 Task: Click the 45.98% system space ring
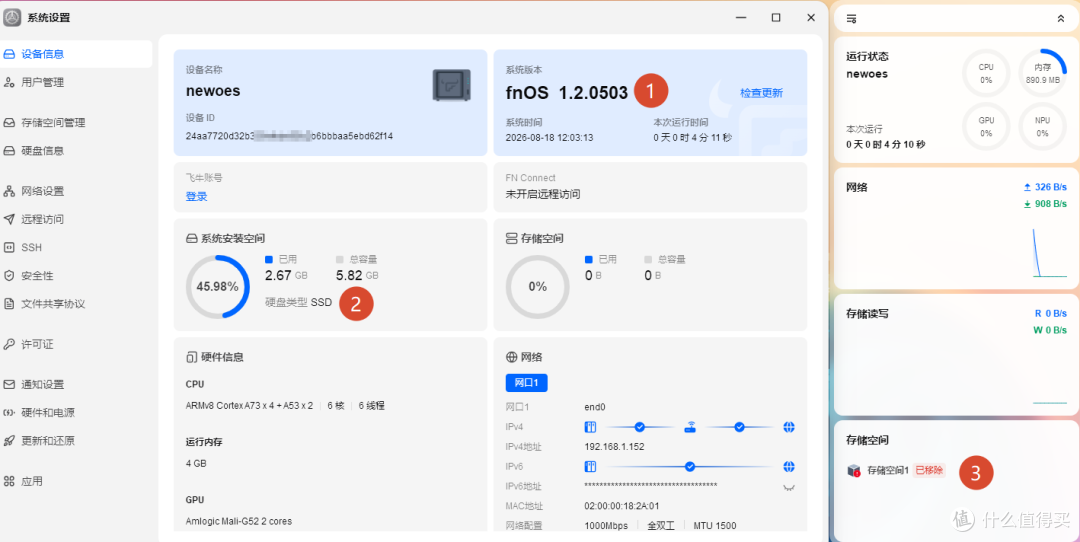[x=218, y=286]
